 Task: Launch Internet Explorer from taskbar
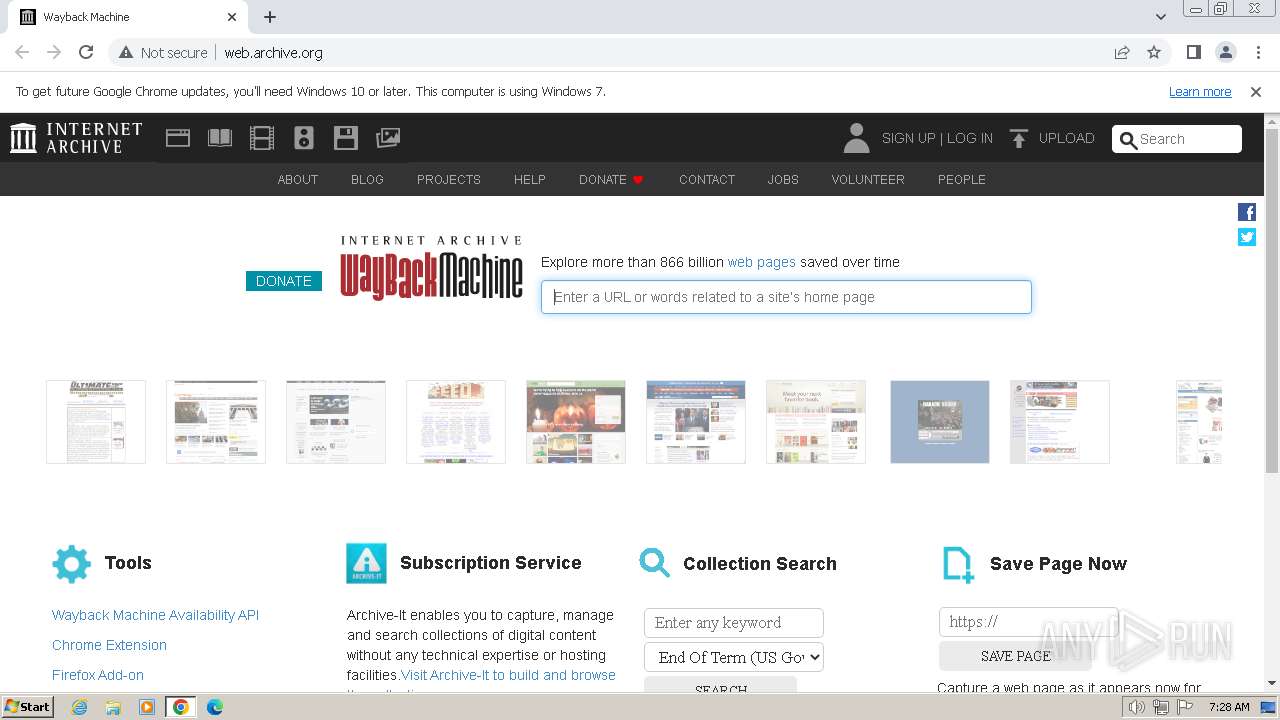click(80, 707)
